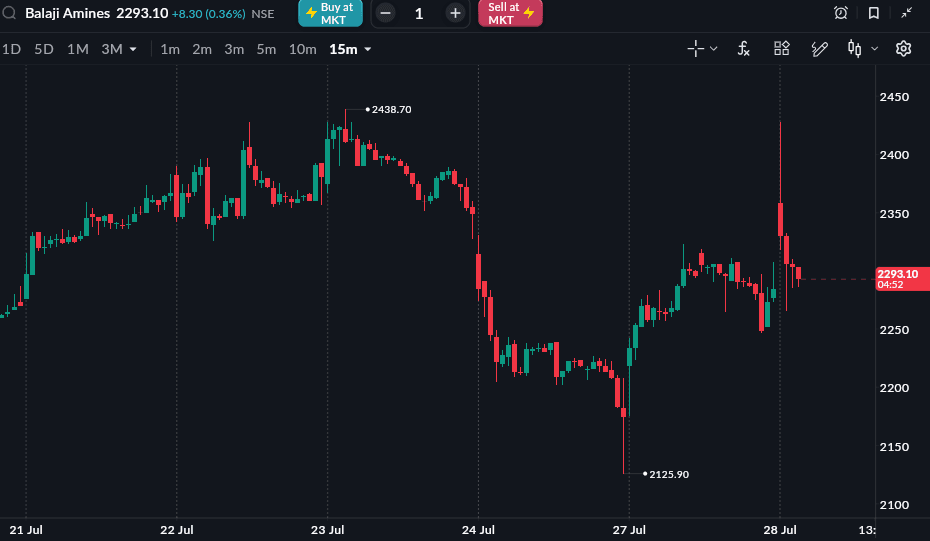Image resolution: width=930 pixels, height=541 pixels.
Task: Click the 2438.70 high price marker
Action: click(x=391, y=110)
